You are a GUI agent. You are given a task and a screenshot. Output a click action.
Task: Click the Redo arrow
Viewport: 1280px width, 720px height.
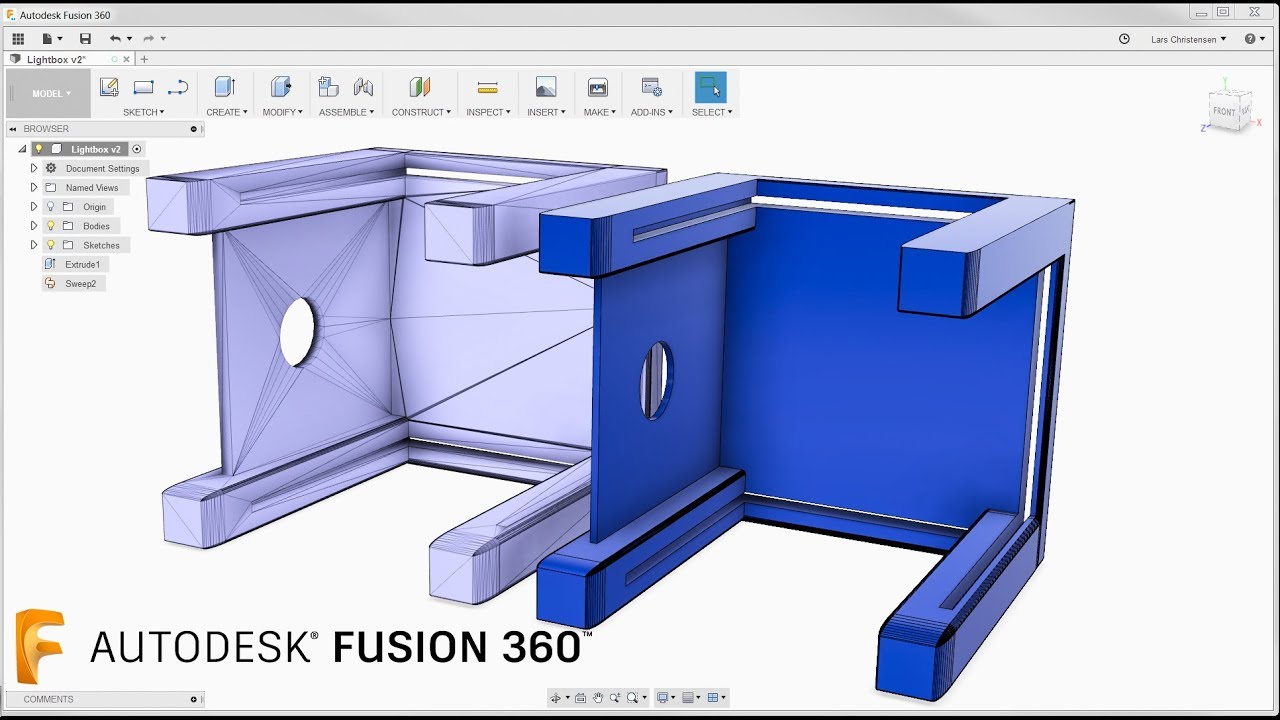148,39
